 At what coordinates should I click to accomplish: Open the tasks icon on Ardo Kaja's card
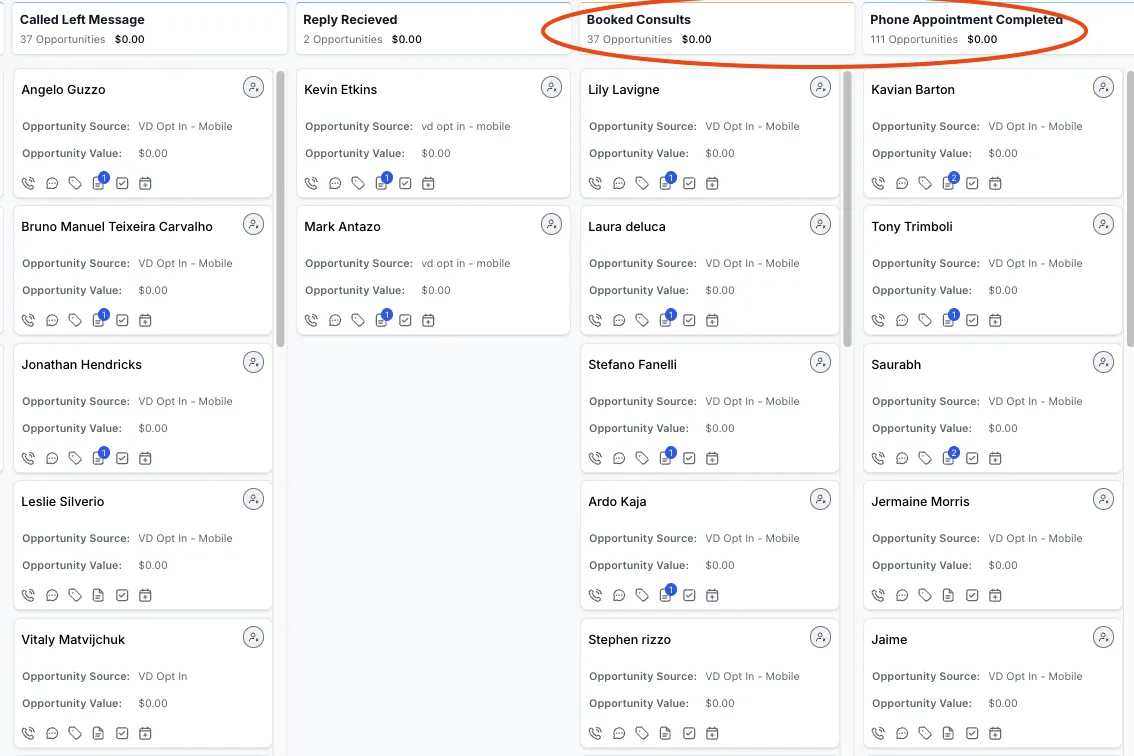[689, 595]
